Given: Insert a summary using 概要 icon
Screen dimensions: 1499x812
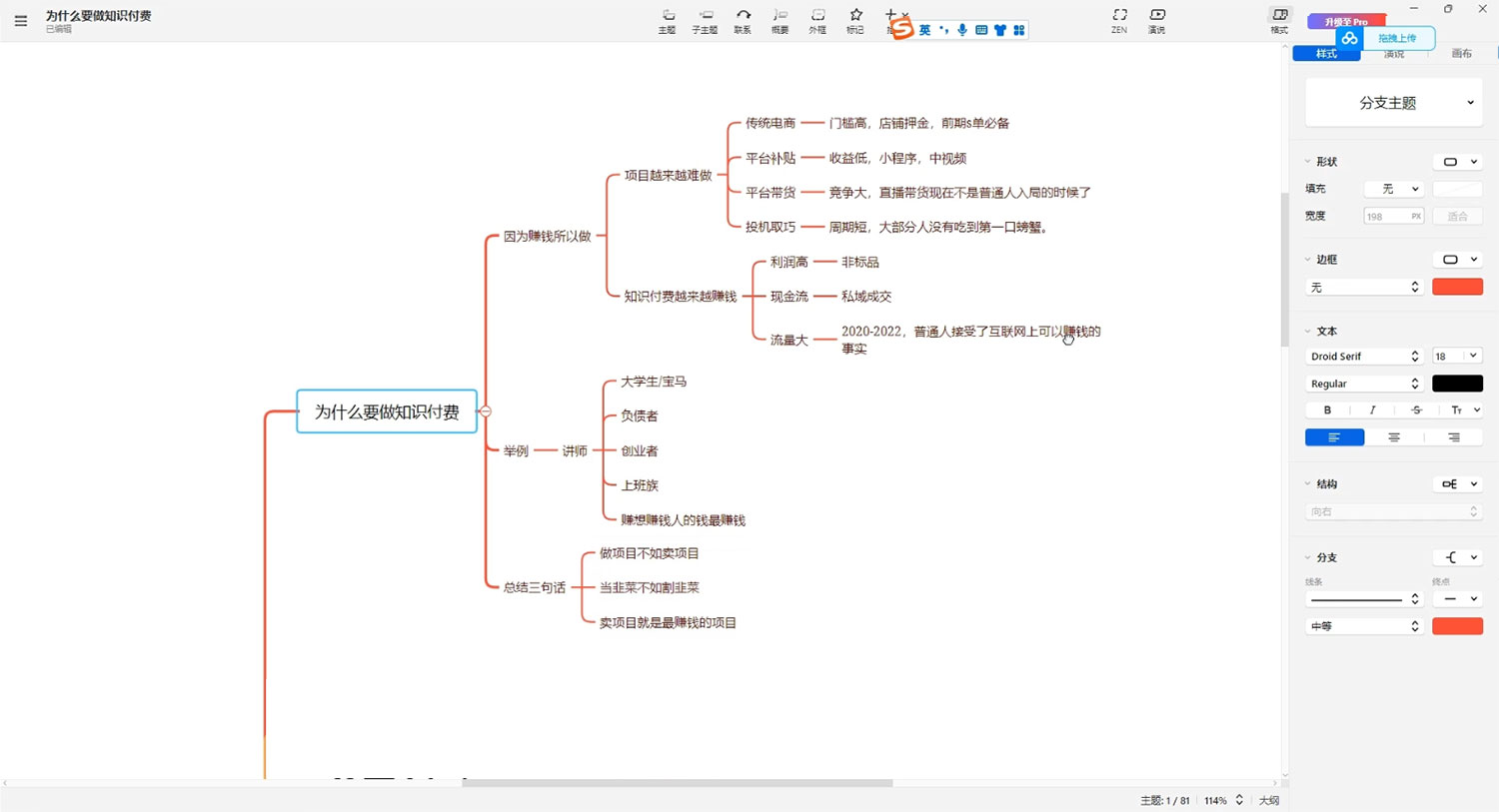Looking at the screenshot, I should (x=780, y=20).
